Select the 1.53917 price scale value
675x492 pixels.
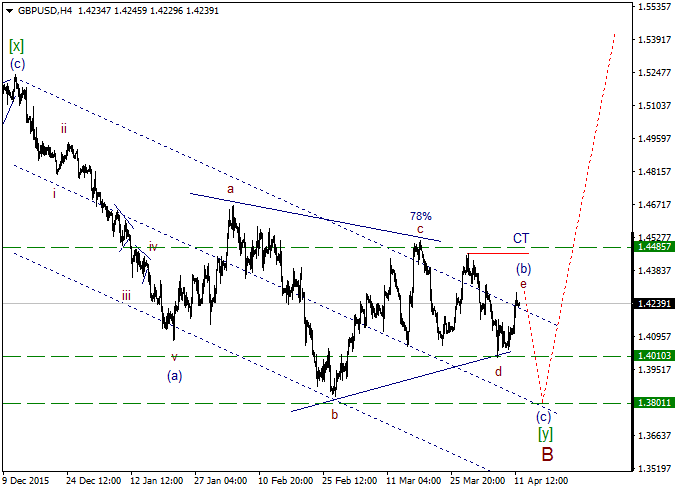pyautogui.click(x=655, y=40)
